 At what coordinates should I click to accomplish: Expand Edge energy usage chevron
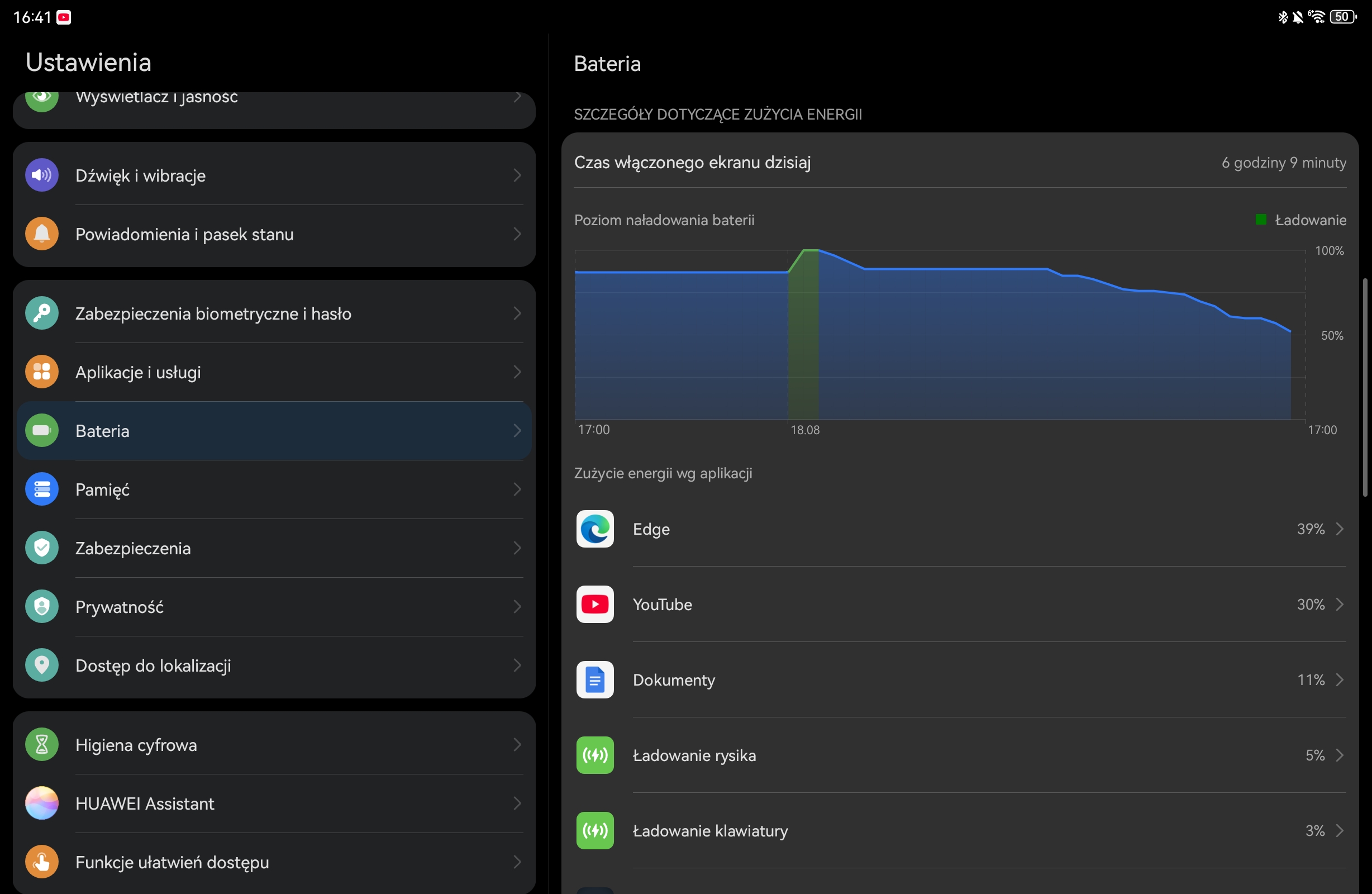1340,529
